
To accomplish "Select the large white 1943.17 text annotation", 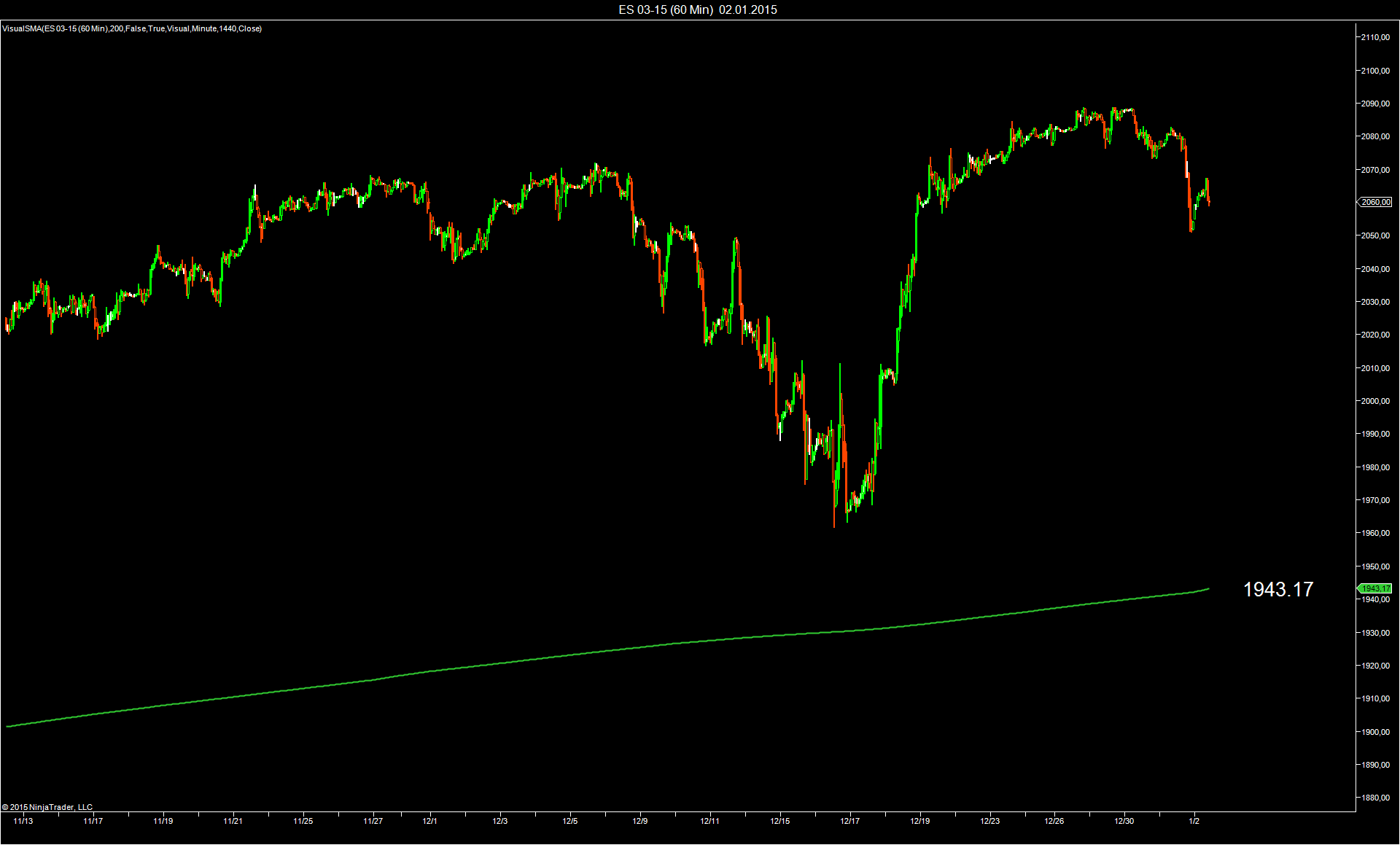I will pos(1278,589).
